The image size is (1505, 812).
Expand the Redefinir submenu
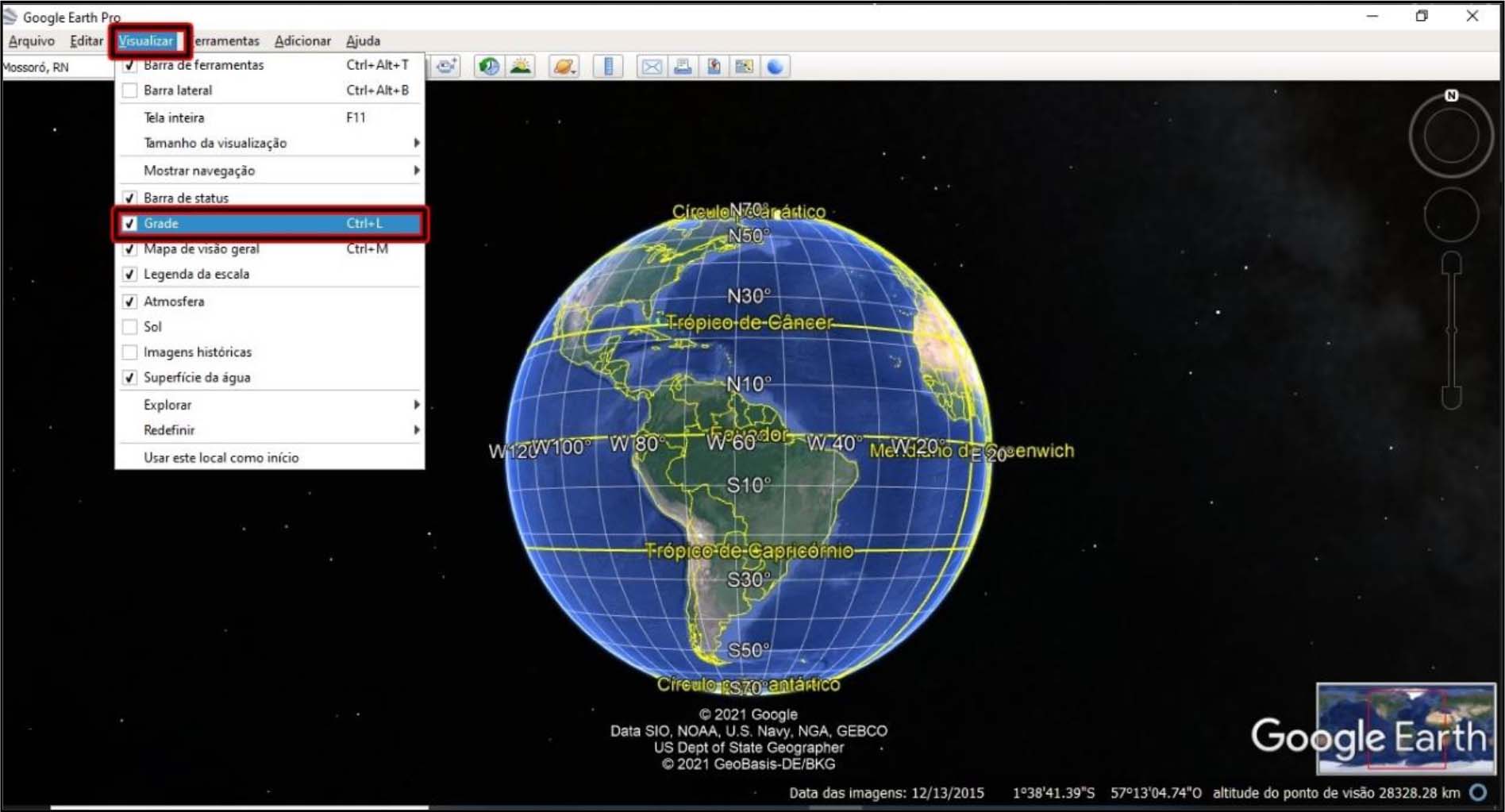coord(270,430)
